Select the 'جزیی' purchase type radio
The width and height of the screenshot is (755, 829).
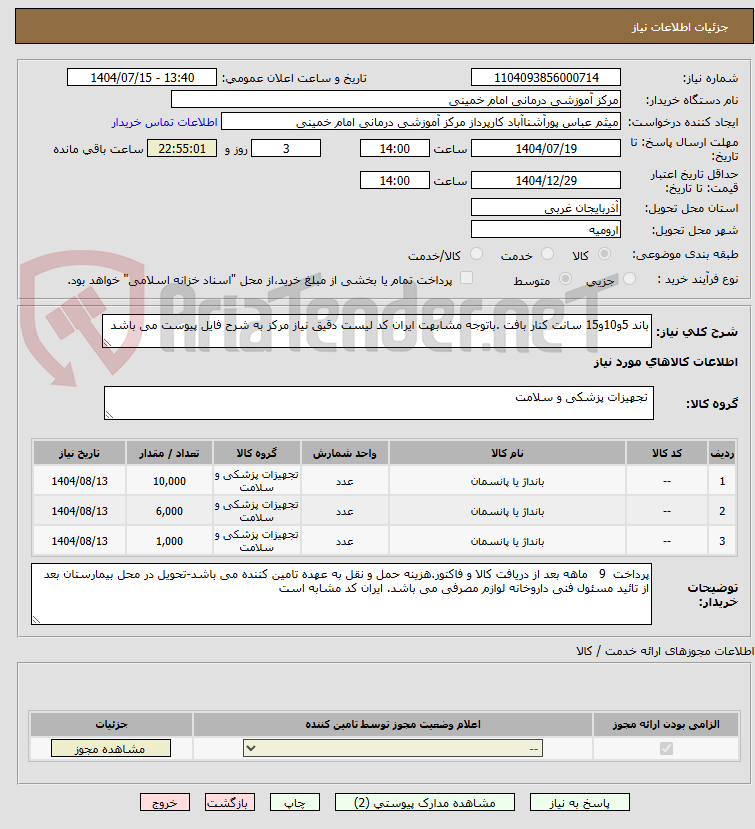(629, 279)
